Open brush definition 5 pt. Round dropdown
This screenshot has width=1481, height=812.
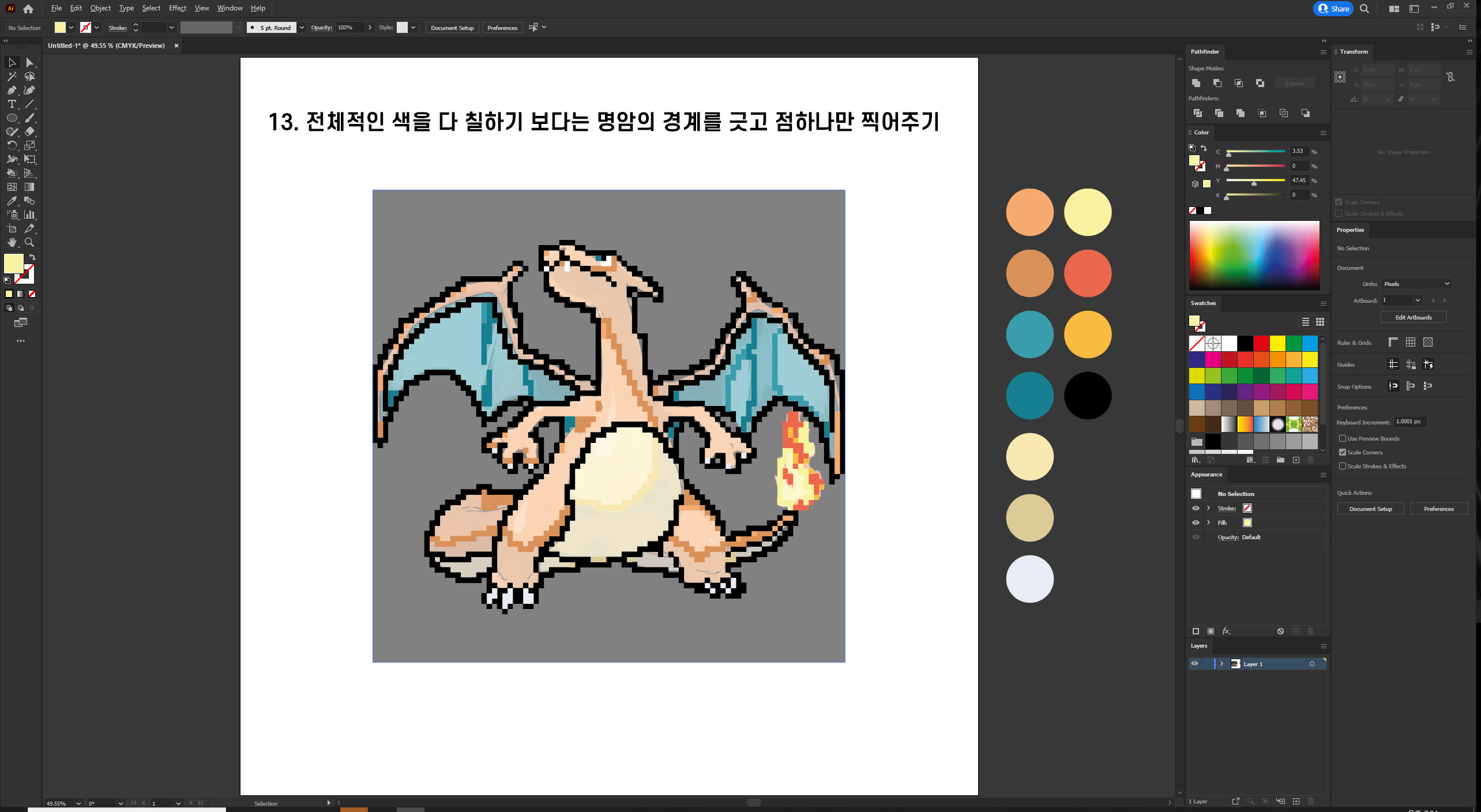pos(302,28)
